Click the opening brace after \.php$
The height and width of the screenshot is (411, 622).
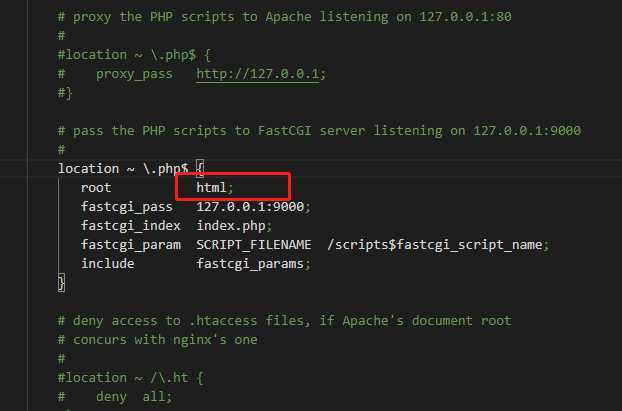200,169
